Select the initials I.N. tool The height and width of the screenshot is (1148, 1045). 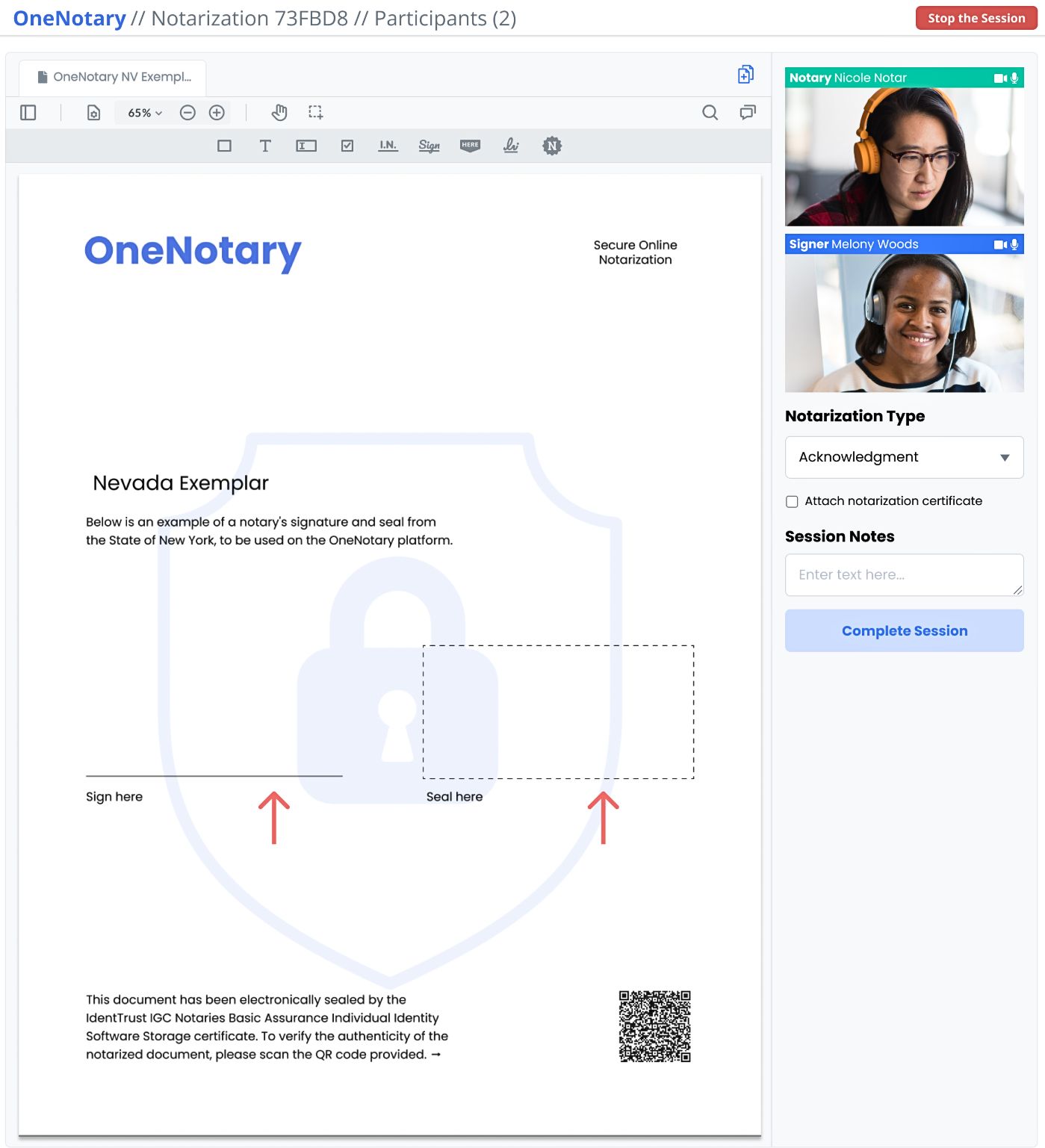(388, 146)
